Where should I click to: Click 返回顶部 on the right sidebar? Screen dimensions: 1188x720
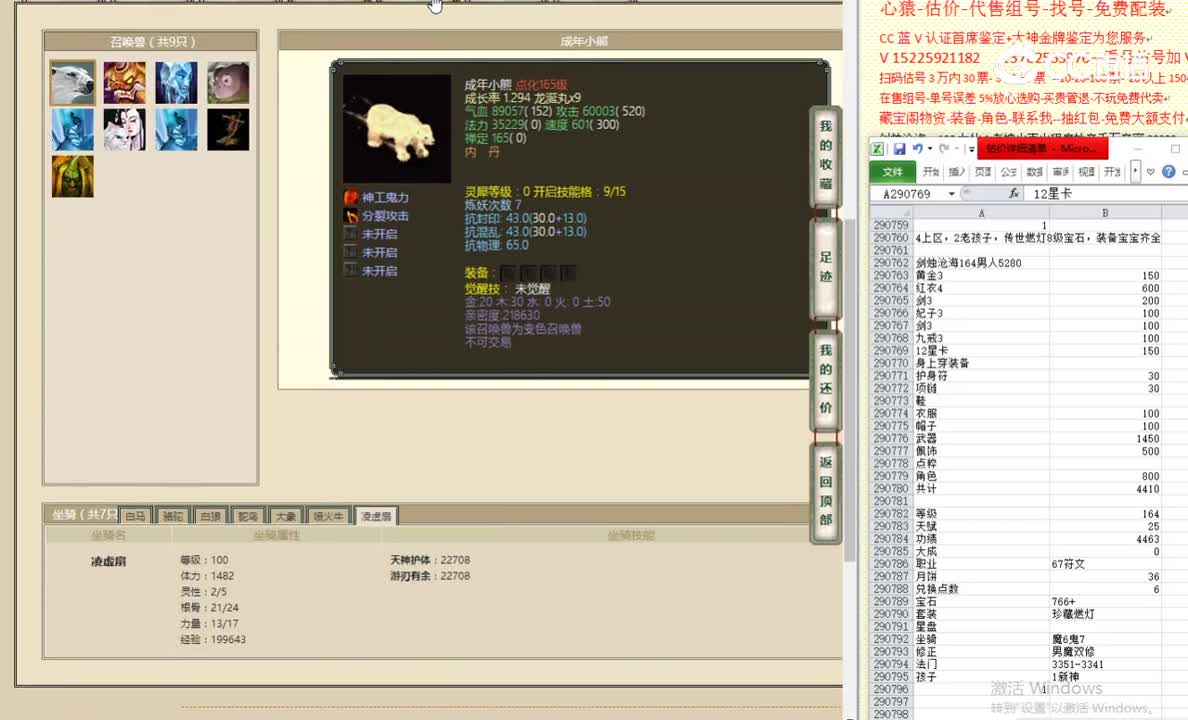(824, 492)
